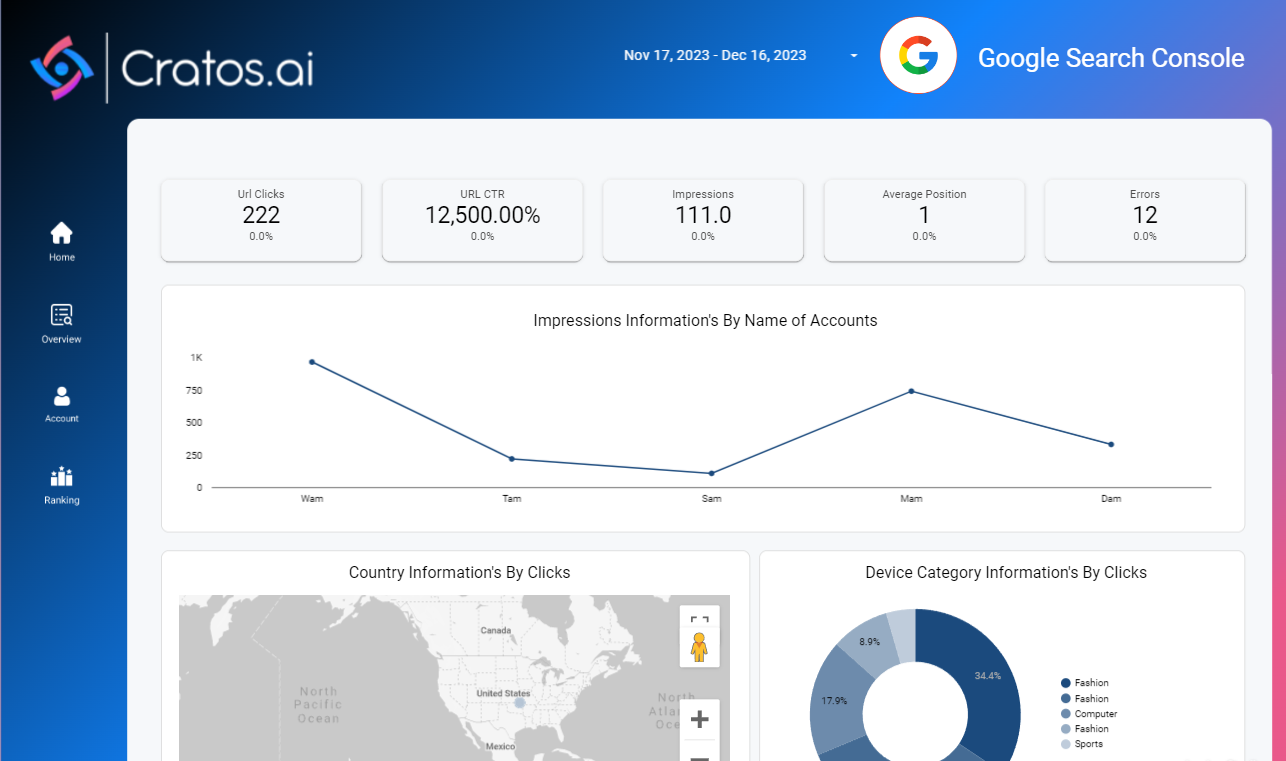This screenshot has width=1286, height=761.
Task: Click the Canada label on the map
Action: coord(496,631)
